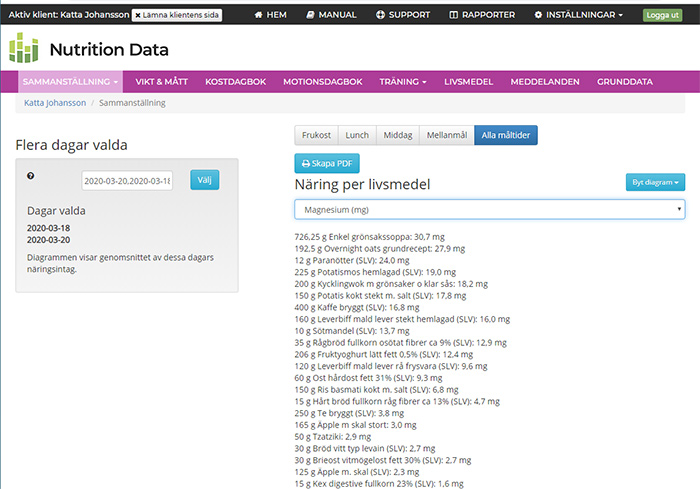Expand the INSTÄLLNINGAR dropdown menu

point(578,15)
